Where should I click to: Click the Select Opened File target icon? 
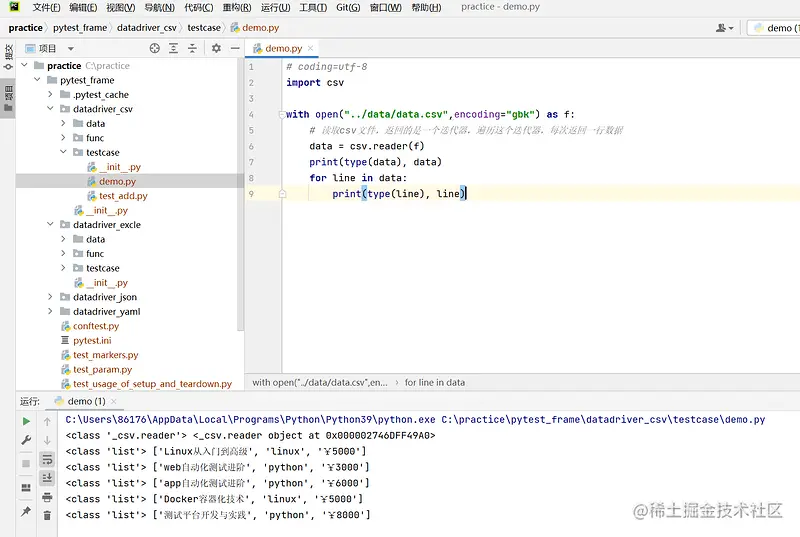(155, 48)
